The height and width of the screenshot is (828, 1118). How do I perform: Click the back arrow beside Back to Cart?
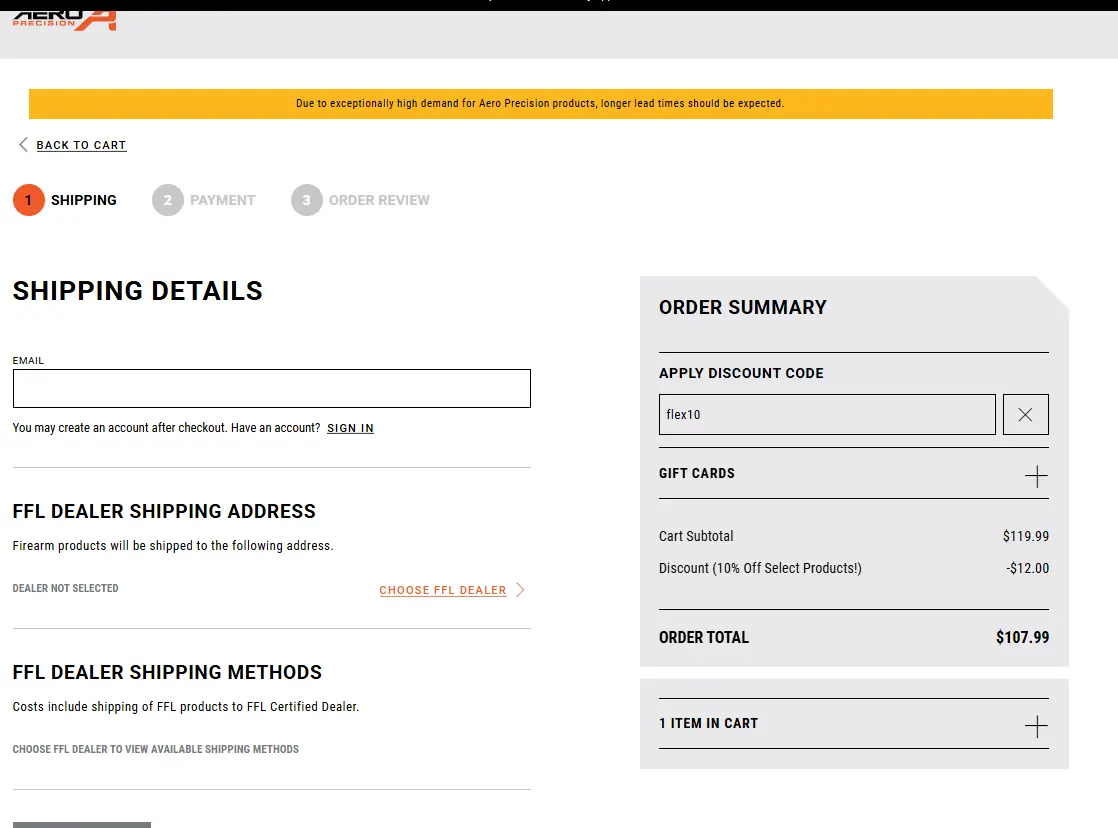(x=23, y=145)
